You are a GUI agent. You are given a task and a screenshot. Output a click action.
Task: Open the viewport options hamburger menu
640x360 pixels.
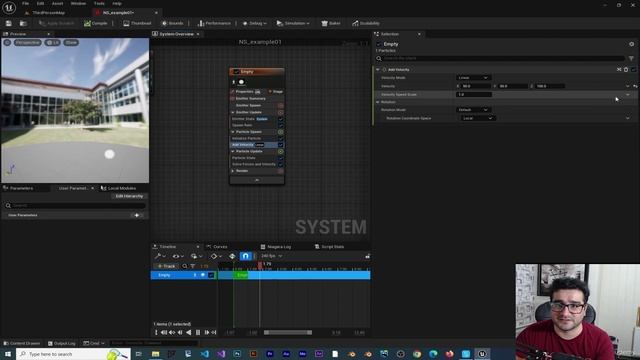coord(7,42)
